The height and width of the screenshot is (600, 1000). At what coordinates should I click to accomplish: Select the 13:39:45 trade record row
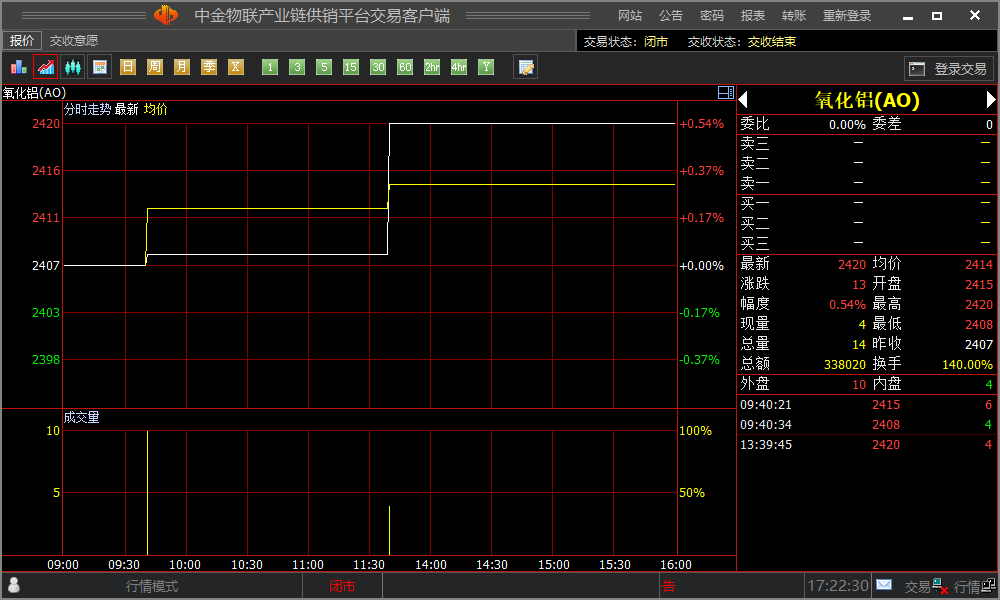click(x=866, y=444)
